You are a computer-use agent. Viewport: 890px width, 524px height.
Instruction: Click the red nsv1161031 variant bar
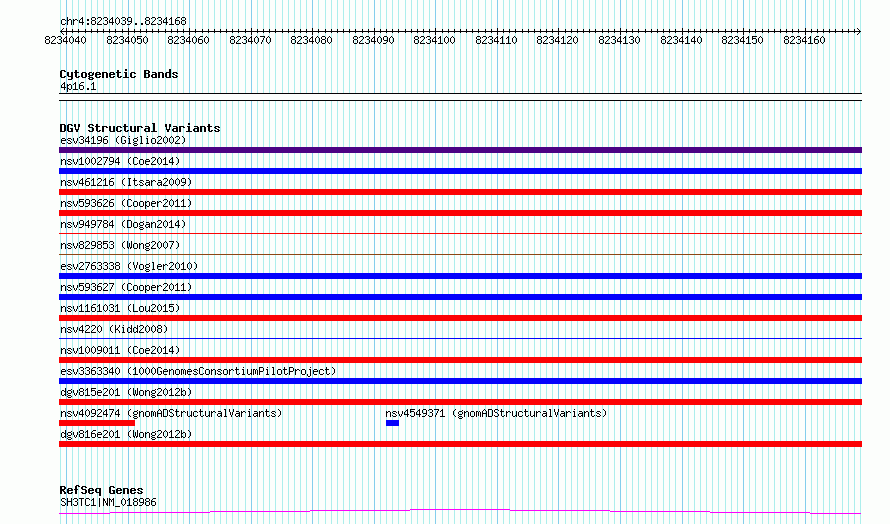(x=460, y=318)
